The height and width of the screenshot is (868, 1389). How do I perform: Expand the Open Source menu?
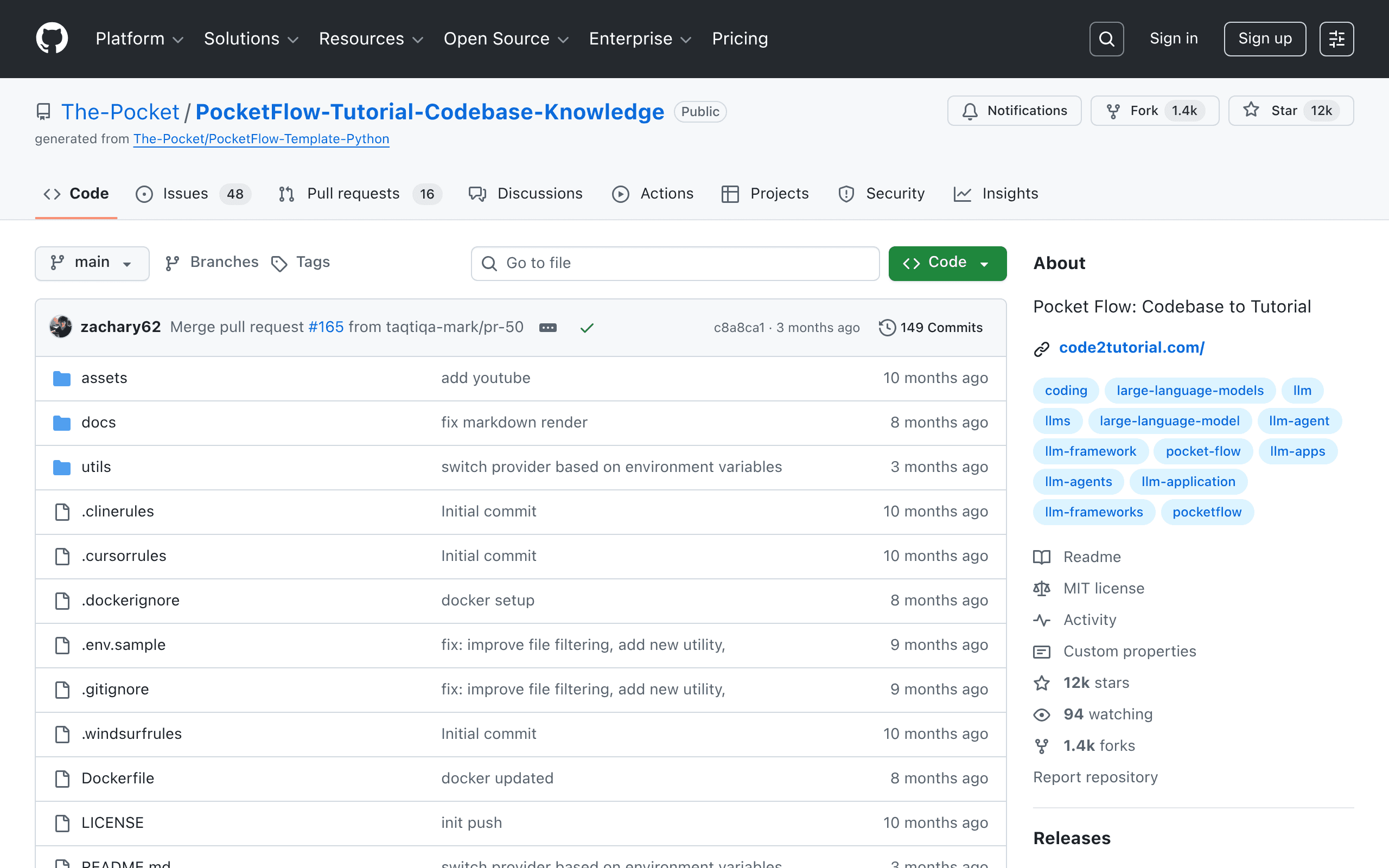pyautogui.click(x=506, y=39)
